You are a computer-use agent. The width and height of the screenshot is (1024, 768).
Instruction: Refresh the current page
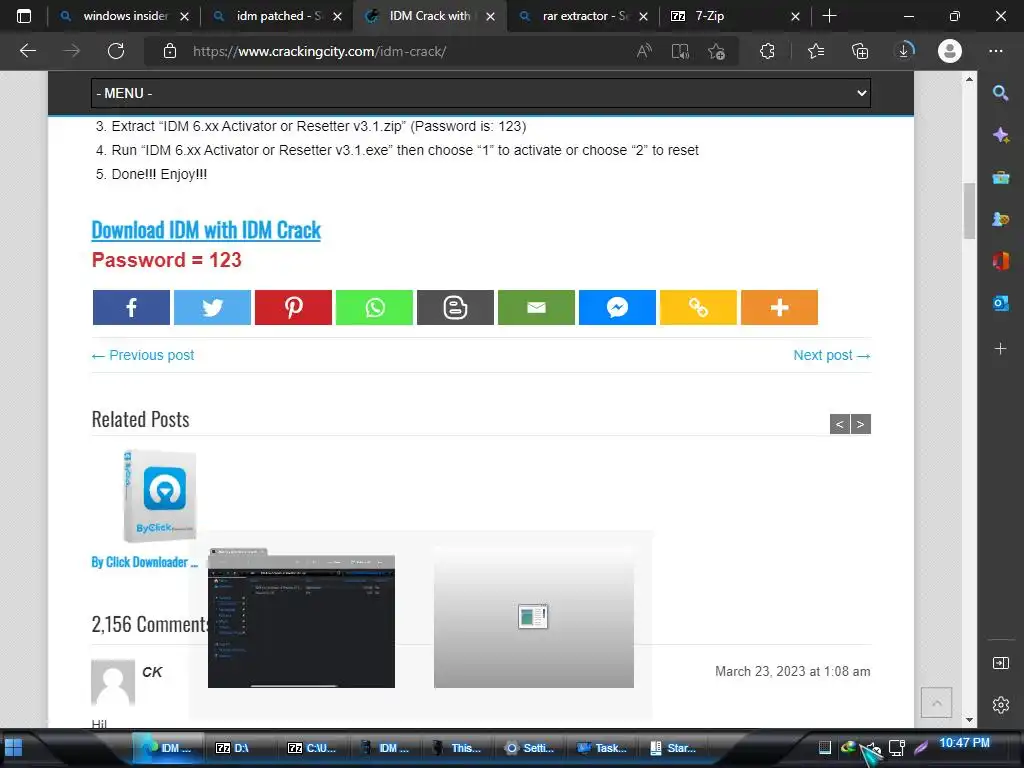(116, 51)
